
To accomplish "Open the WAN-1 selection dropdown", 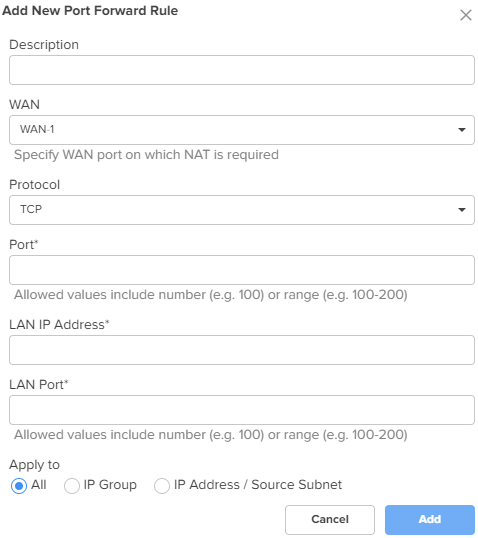I will coord(242,130).
